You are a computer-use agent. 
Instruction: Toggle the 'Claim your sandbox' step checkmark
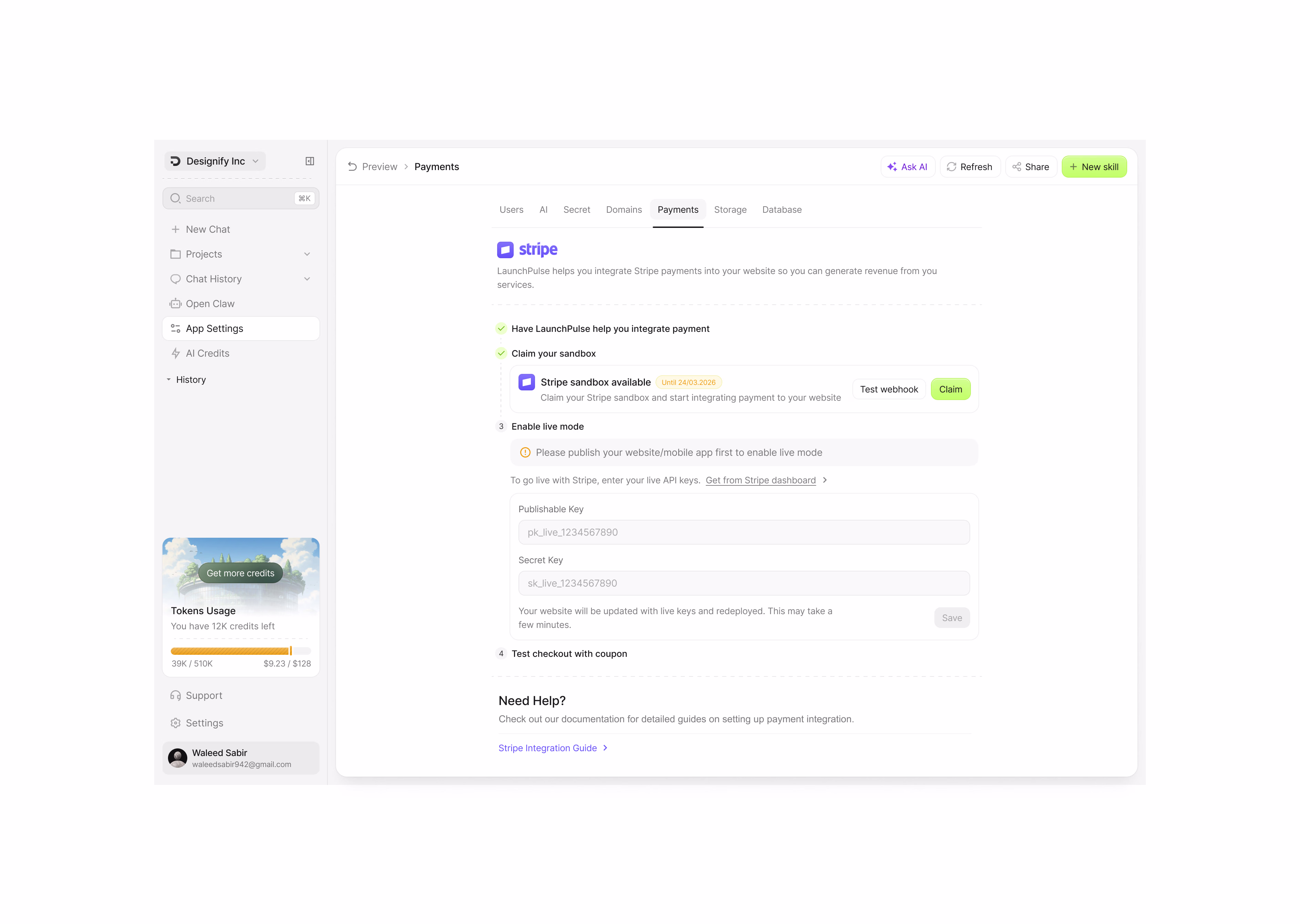[501, 353]
